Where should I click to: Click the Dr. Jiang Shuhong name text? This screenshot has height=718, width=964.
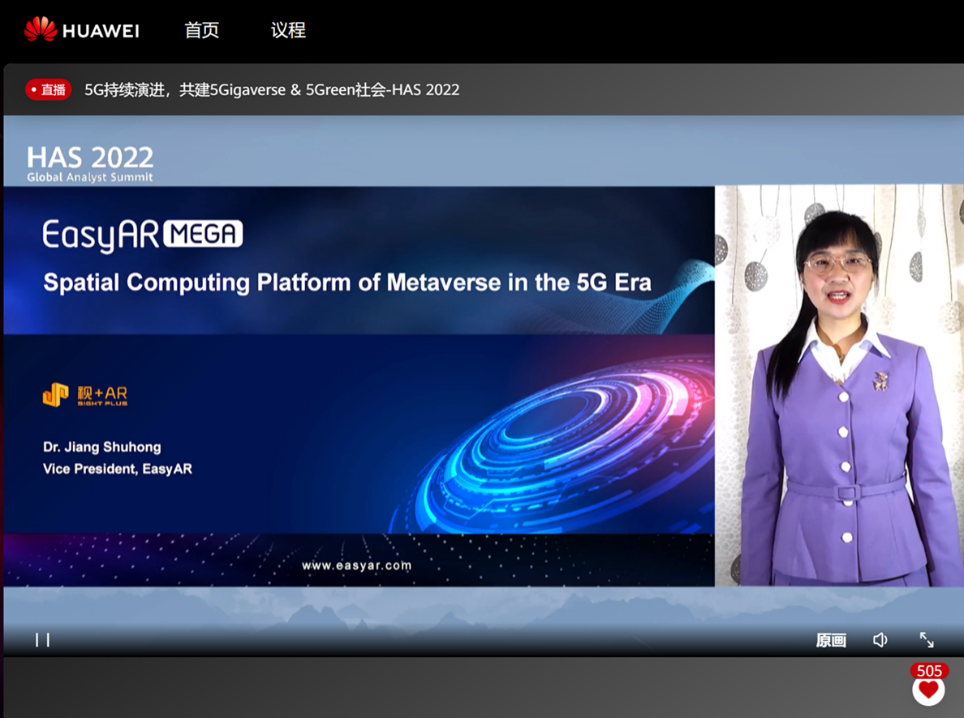102,447
